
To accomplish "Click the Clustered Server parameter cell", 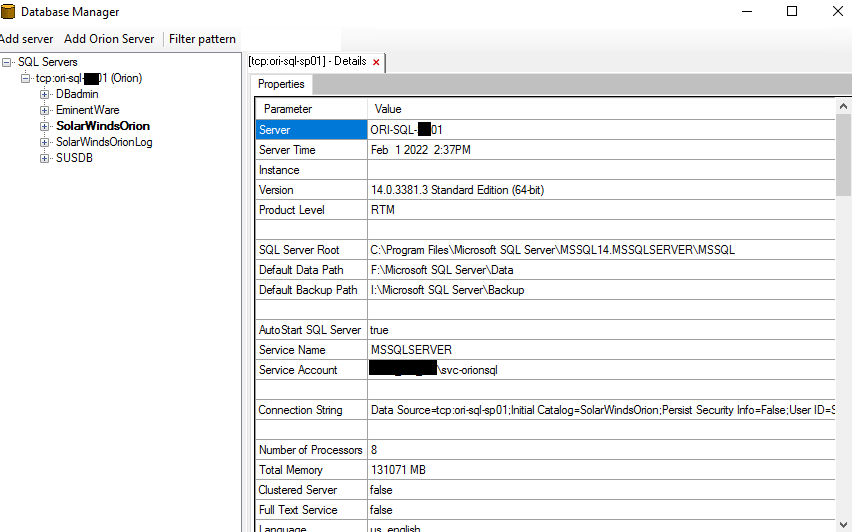I will pos(311,490).
